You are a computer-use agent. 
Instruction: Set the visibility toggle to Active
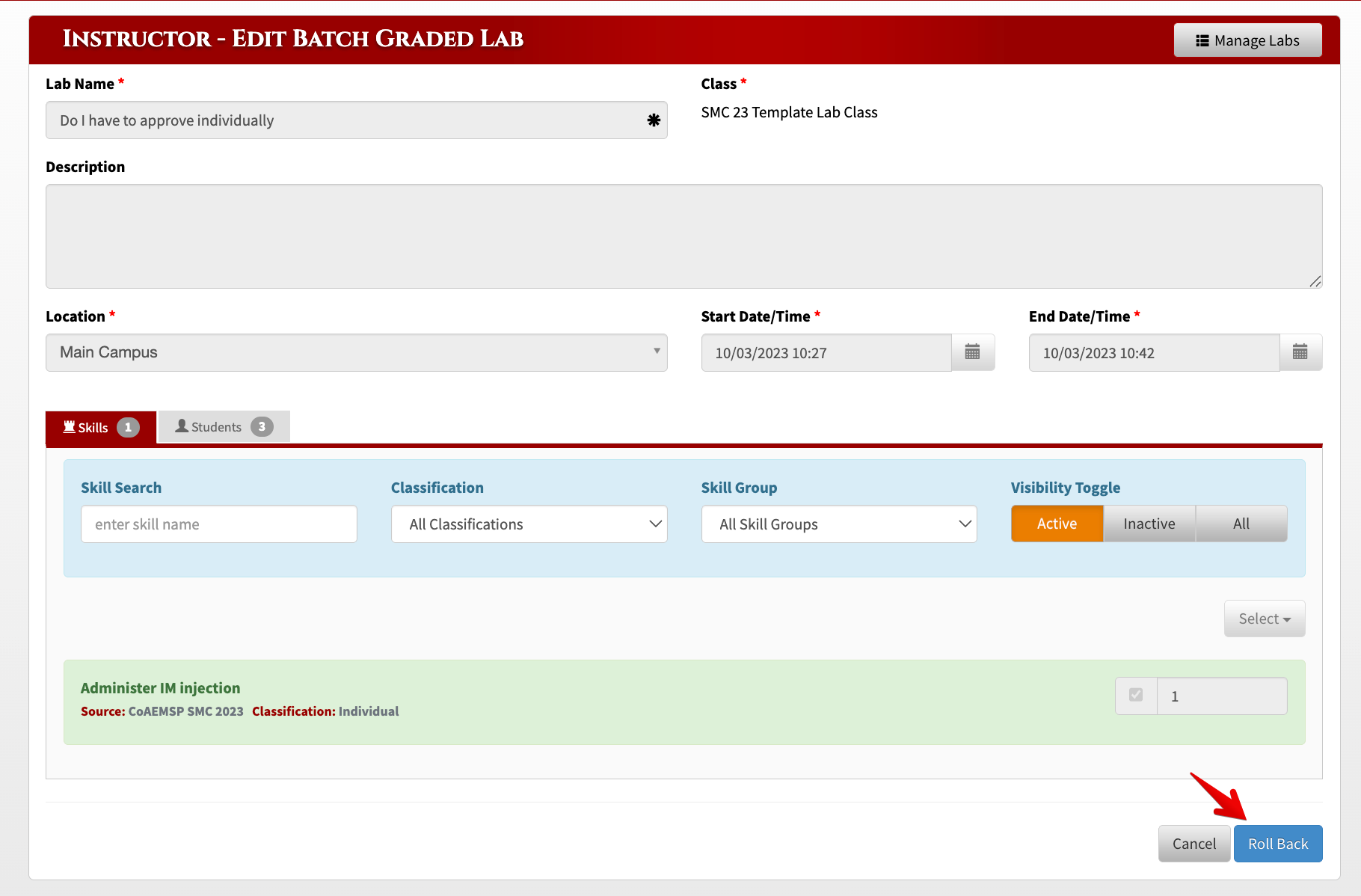(x=1057, y=524)
